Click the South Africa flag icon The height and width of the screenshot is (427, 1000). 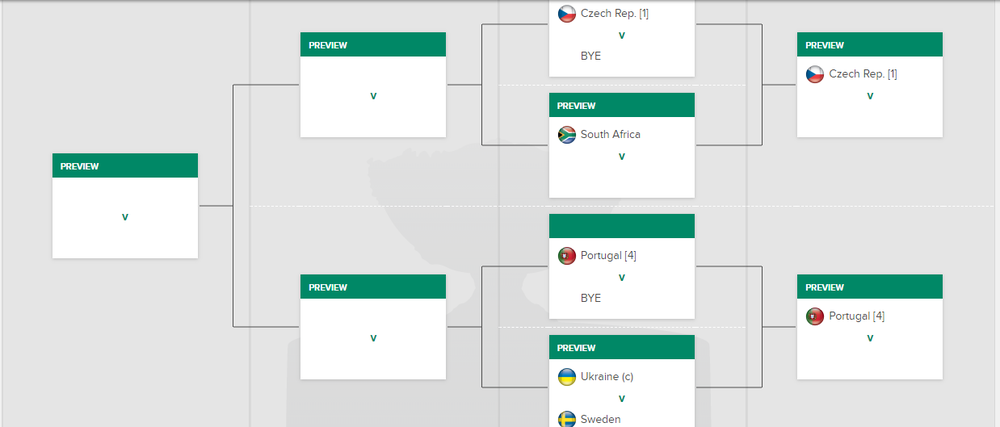click(x=566, y=135)
